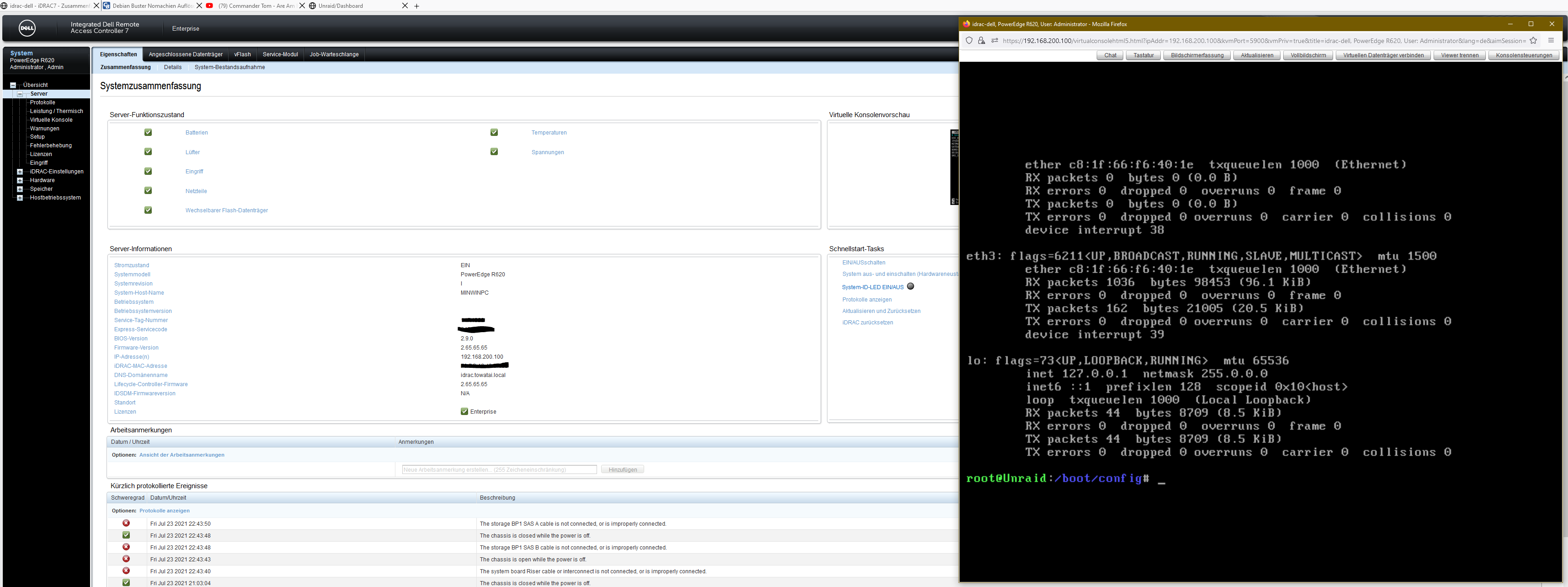Open a new browser tab with plus
The height and width of the screenshot is (587, 1568).
tap(417, 6)
